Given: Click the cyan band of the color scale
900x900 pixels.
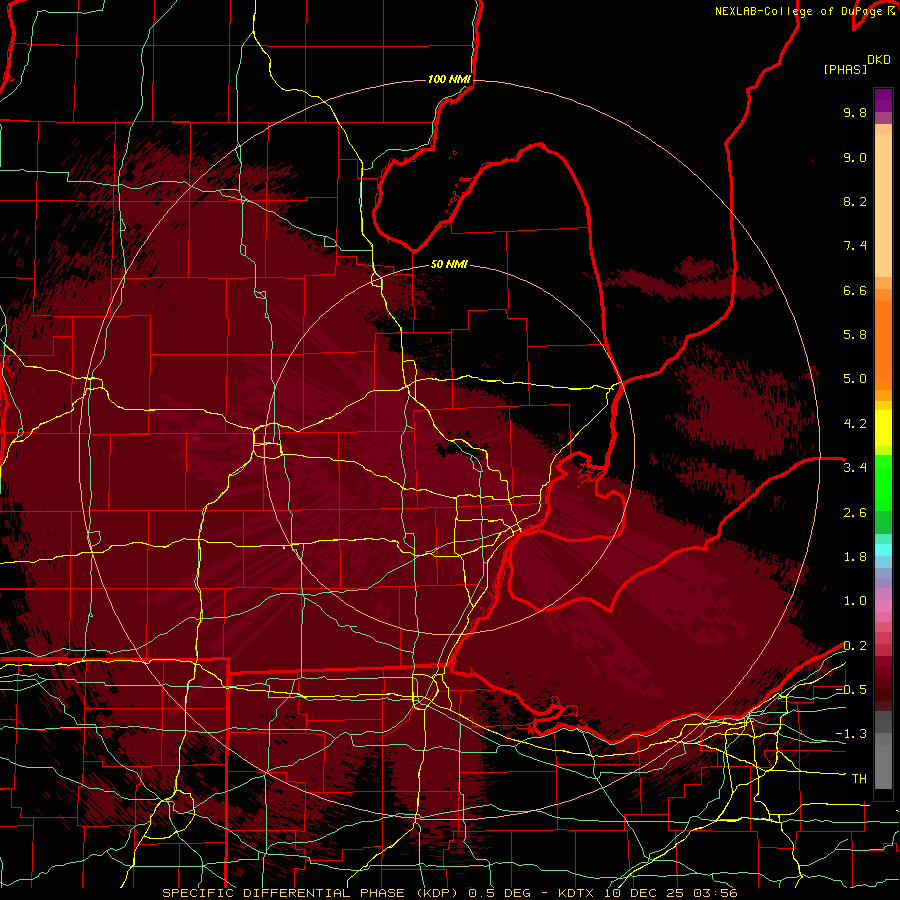Looking at the screenshot, I should (883, 550).
